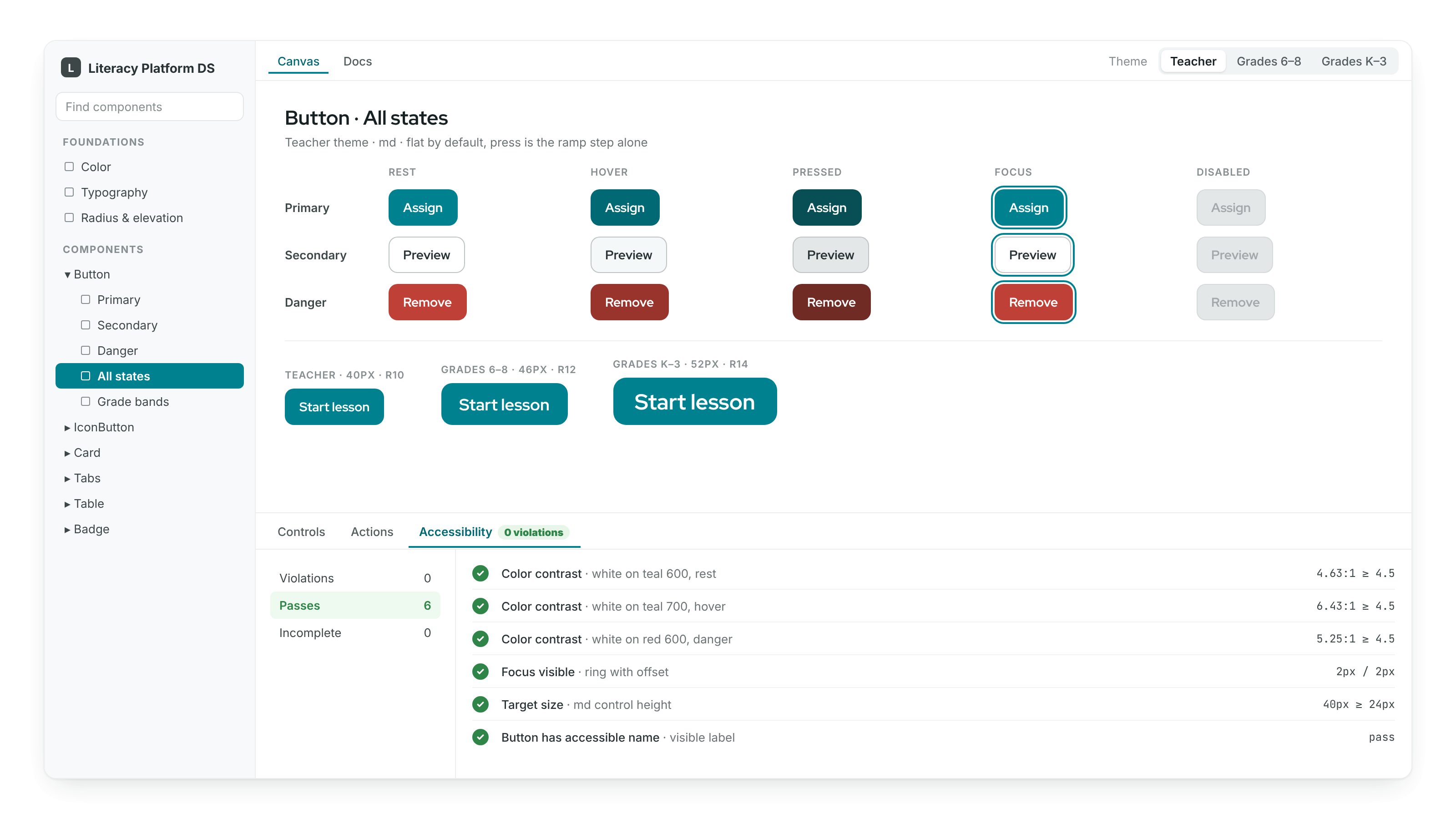1456x819 pixels.
Task: Click the pressed-state Remove button
Action: tap(831, 303)
